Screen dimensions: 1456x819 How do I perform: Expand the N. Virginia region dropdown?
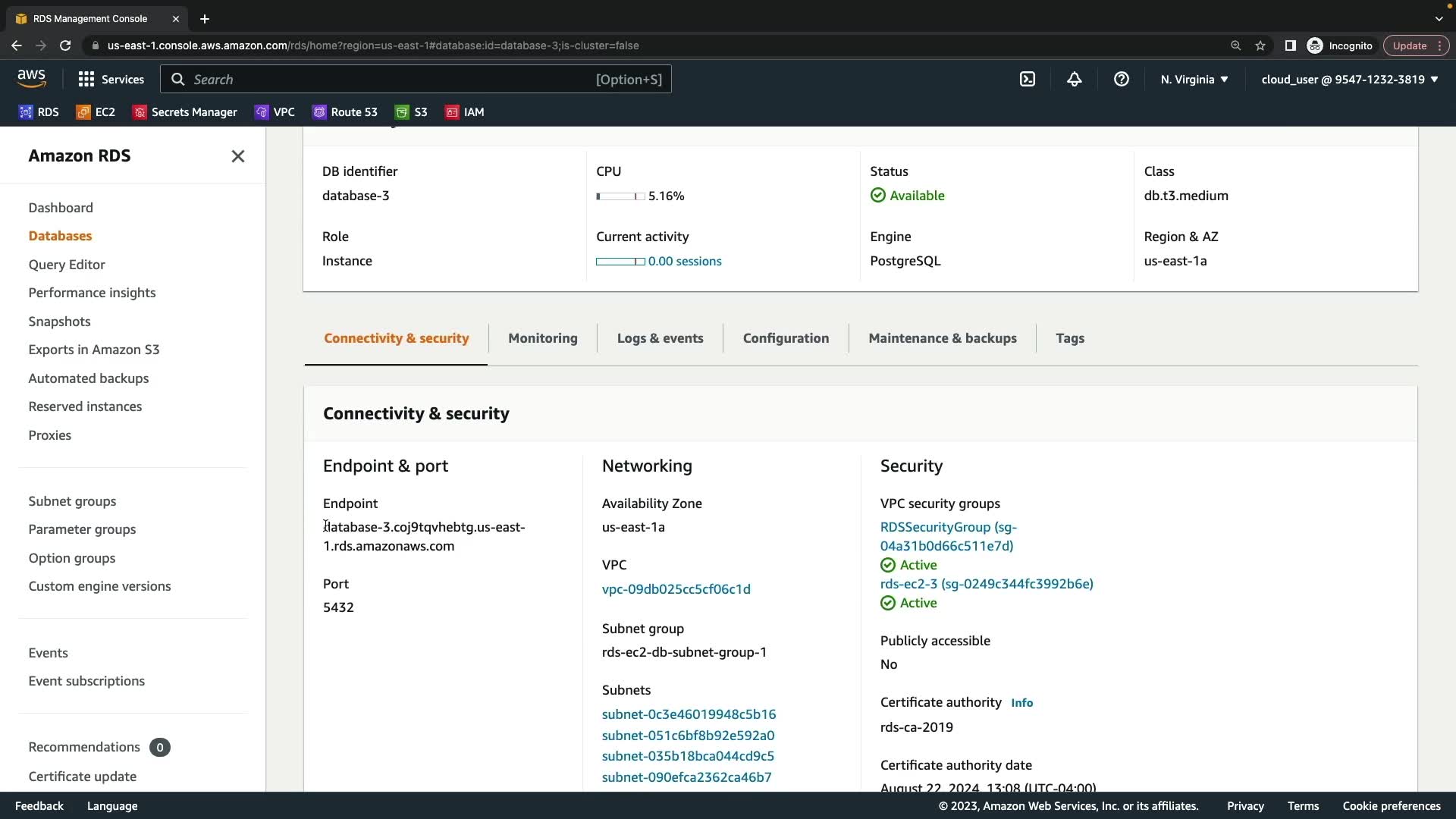pos(1194,79)
